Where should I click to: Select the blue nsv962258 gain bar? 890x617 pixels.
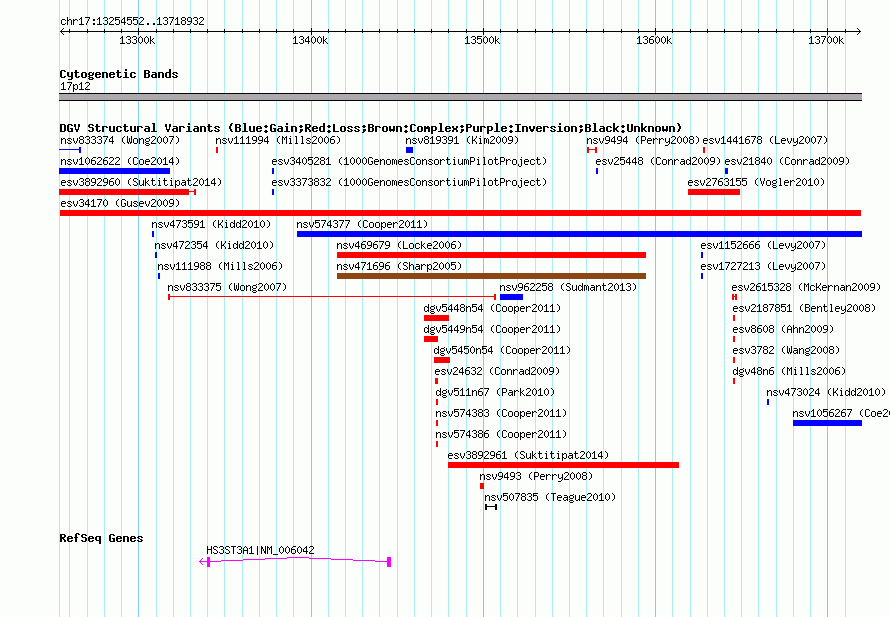coord(511,297)
